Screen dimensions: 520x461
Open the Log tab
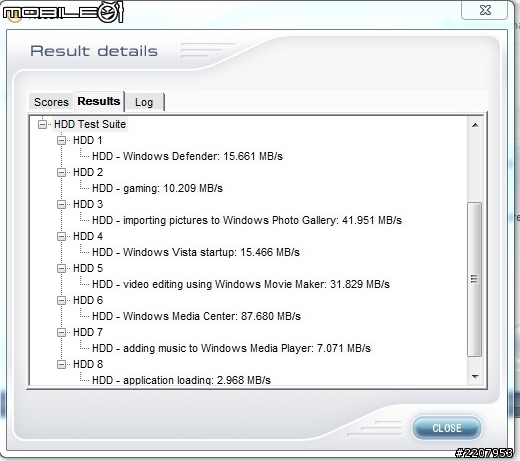pyautogui.click(x=144, y=102)
